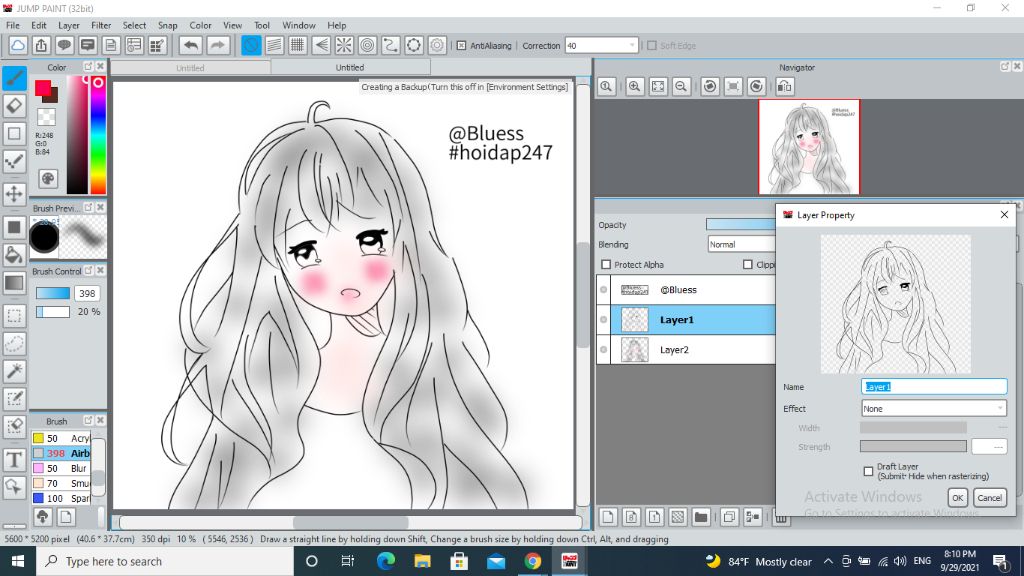Click the Undo arrow in toolbar
This screenshot has width=1024, height=576.
point(191,45)
